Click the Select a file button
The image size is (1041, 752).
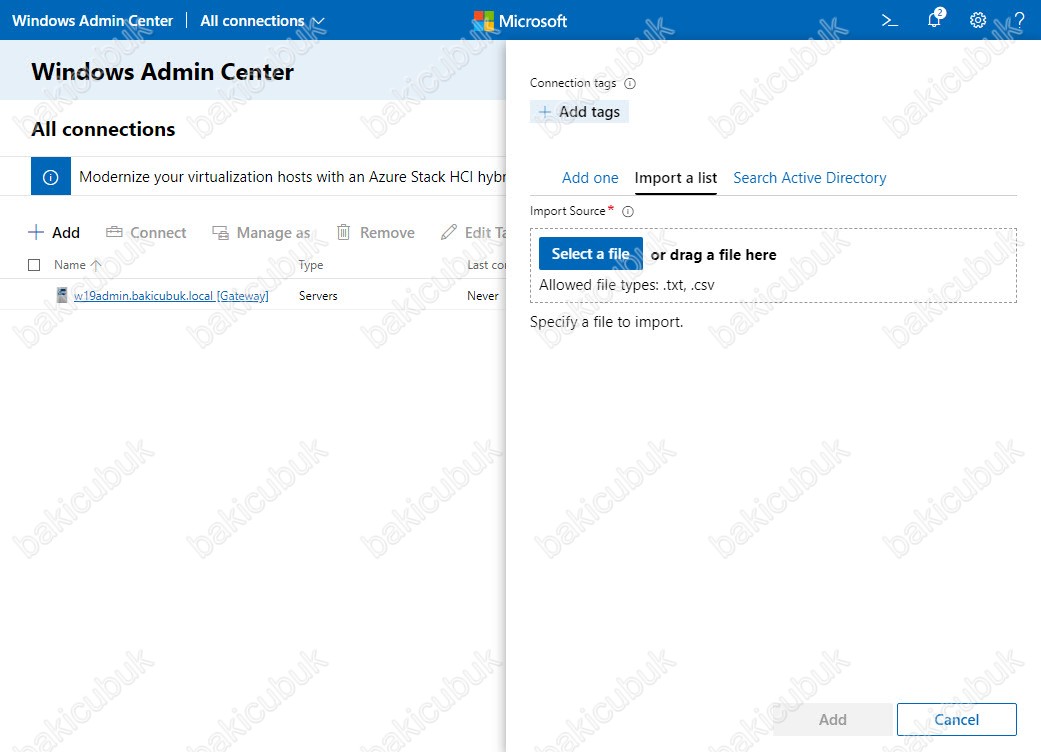click(590, 254)
